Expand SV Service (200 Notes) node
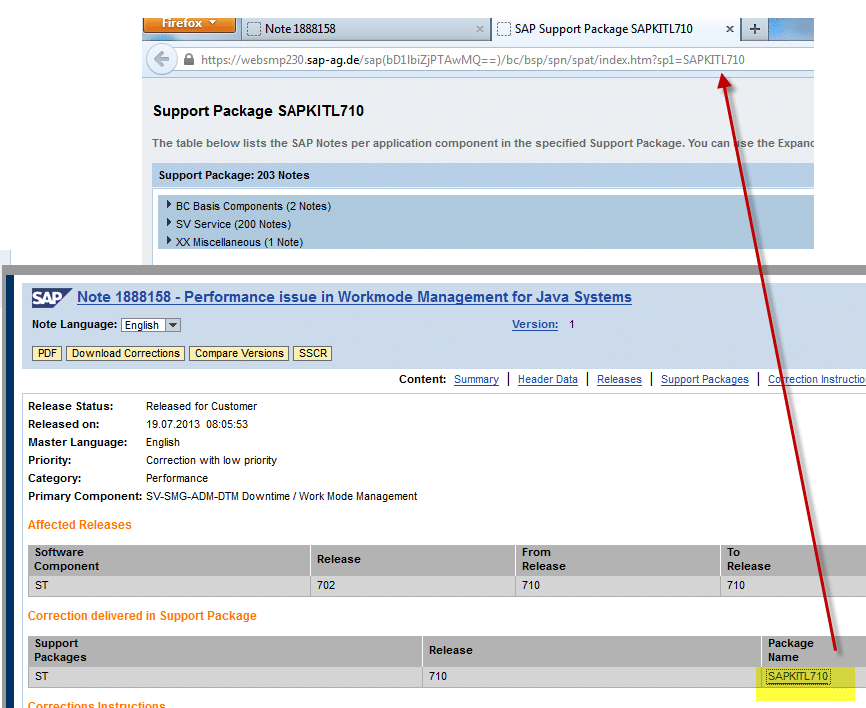This screenshot has width=866, height=708. click(x=169, y=224)
